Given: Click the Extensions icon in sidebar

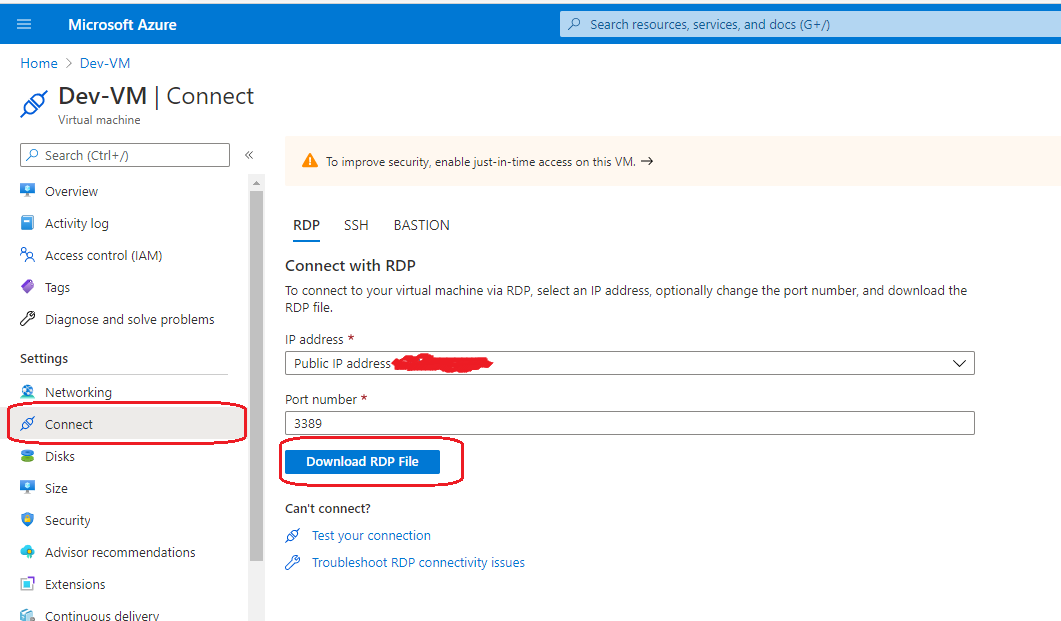Looking at the screenshot, I should coord(27,584).
